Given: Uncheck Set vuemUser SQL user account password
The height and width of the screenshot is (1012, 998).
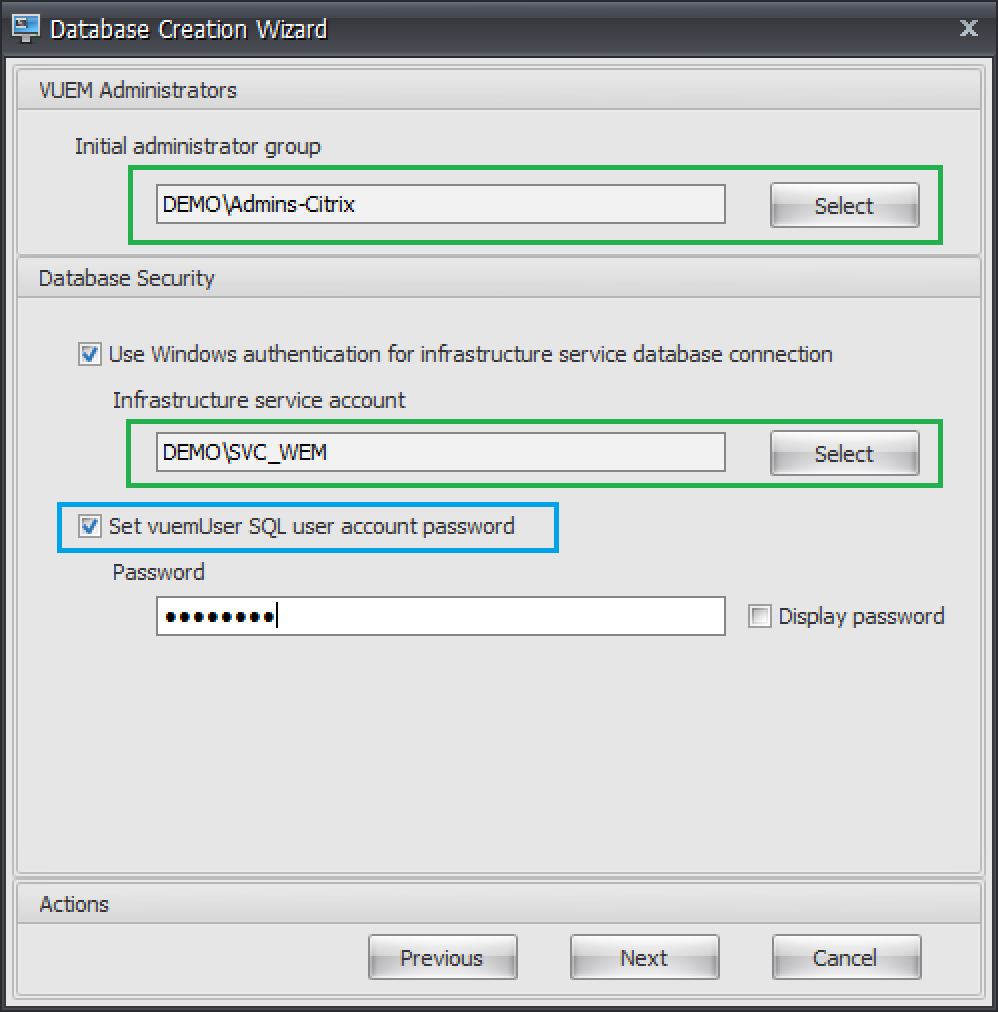Looking at the screenshot, I should click(90, 526).
